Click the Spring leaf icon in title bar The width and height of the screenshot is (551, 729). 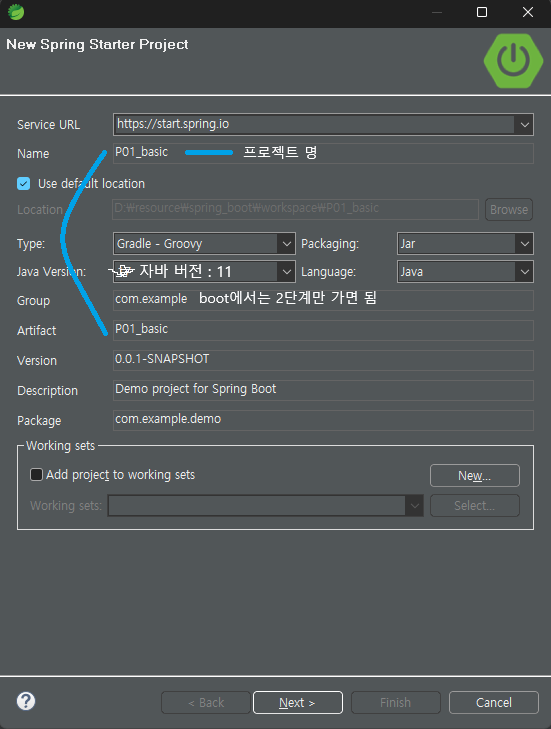(16, 12)
